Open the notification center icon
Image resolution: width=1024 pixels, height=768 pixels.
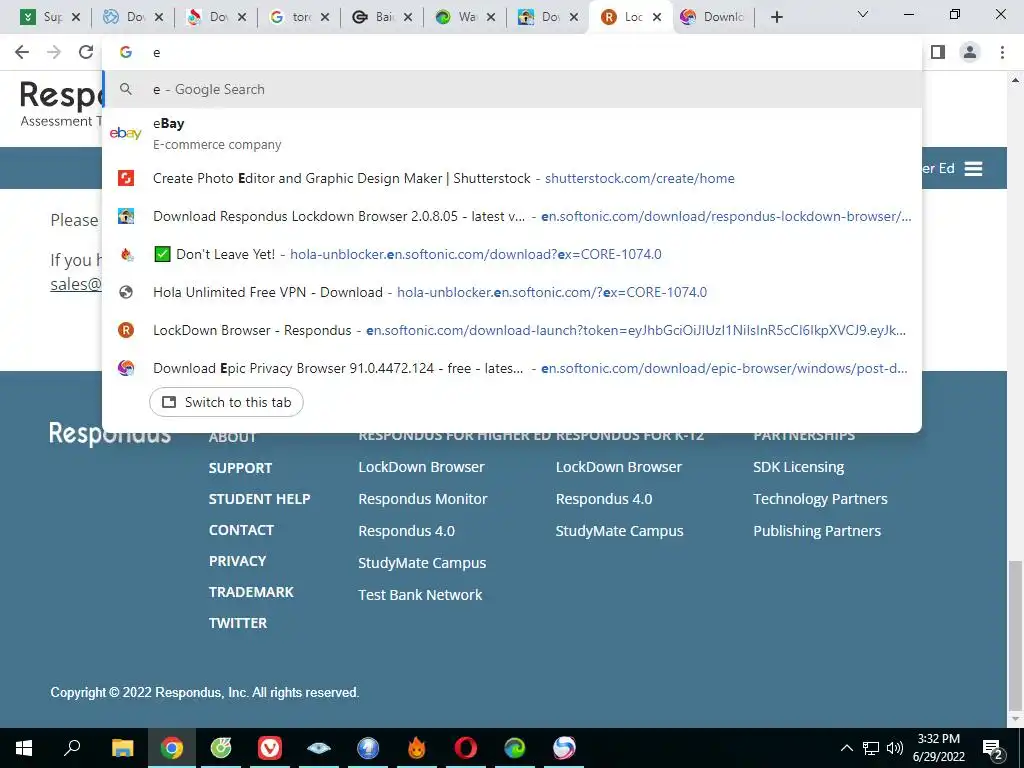[993, 749]
